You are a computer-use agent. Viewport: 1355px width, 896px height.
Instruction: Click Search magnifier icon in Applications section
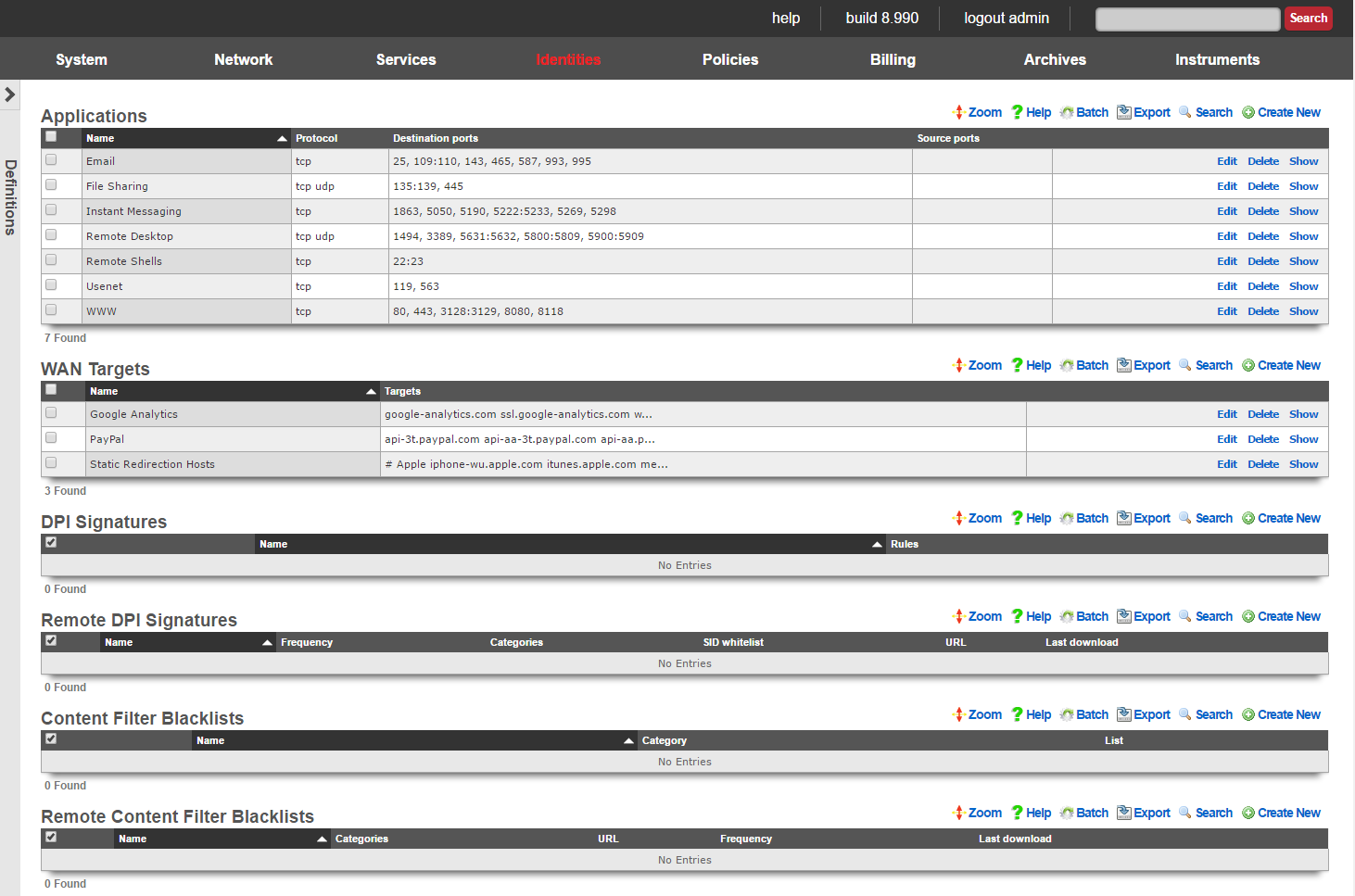click(x=1185, y=112)
